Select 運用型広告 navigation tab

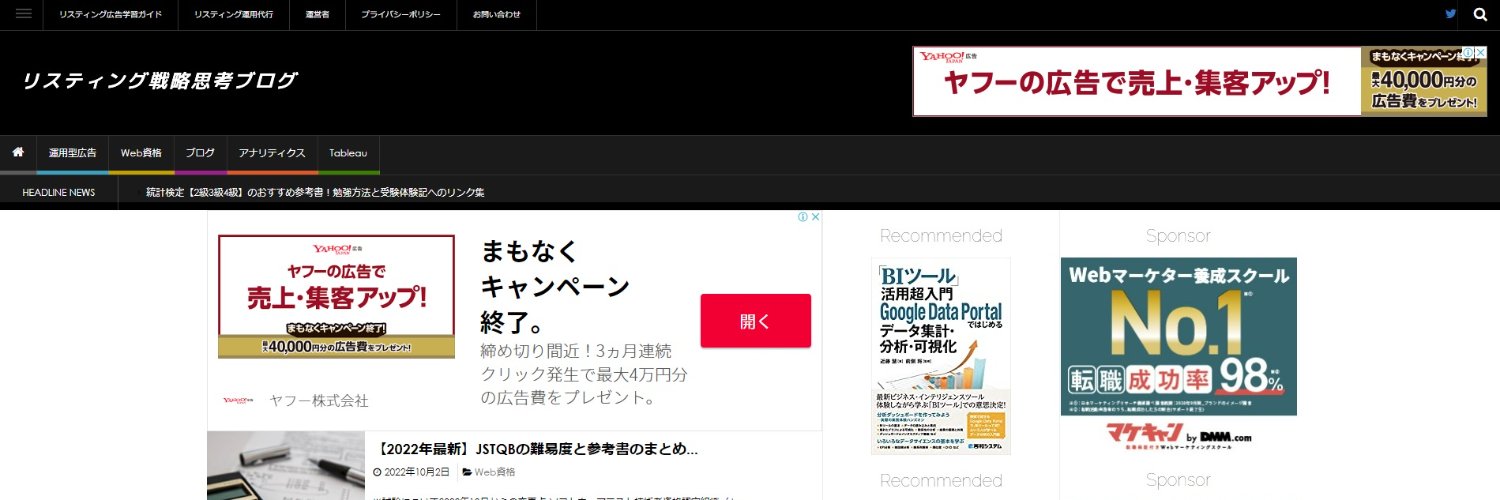73,153
